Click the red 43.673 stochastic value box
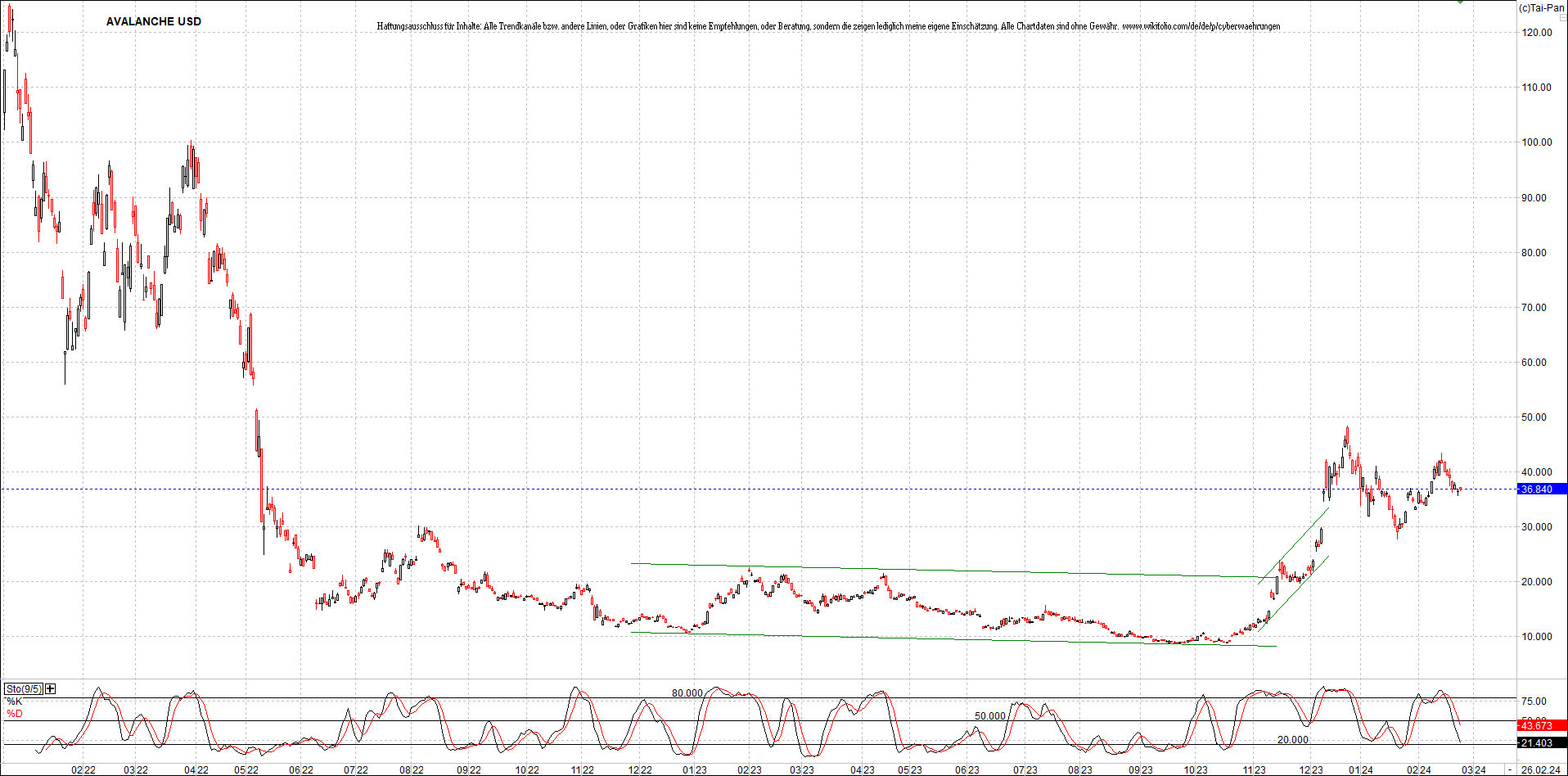The image size is (1568, 776). (x=1542, y=725)
